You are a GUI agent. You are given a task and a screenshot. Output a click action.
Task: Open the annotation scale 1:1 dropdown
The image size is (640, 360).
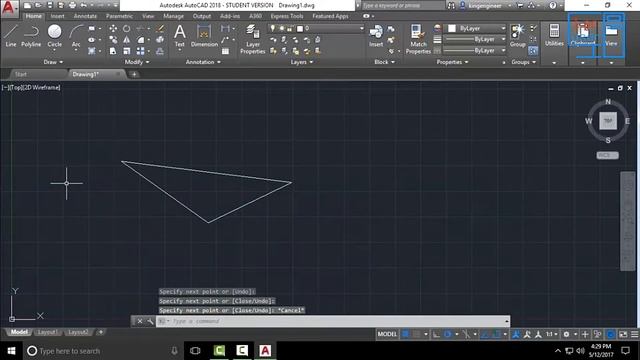(x=552, y=334)
